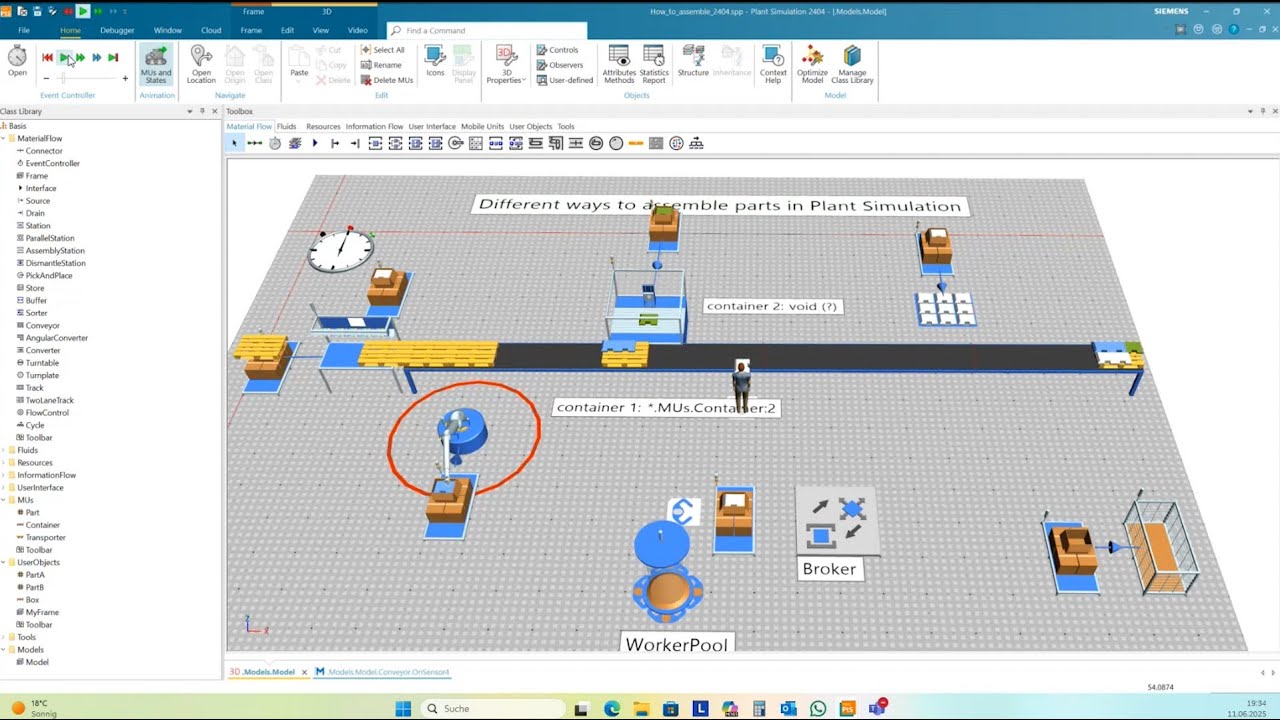The width and height of the screenshot is (1280, 720).
Task: Select MyFrame in UserObjects
Action: (x=42, y=612)
